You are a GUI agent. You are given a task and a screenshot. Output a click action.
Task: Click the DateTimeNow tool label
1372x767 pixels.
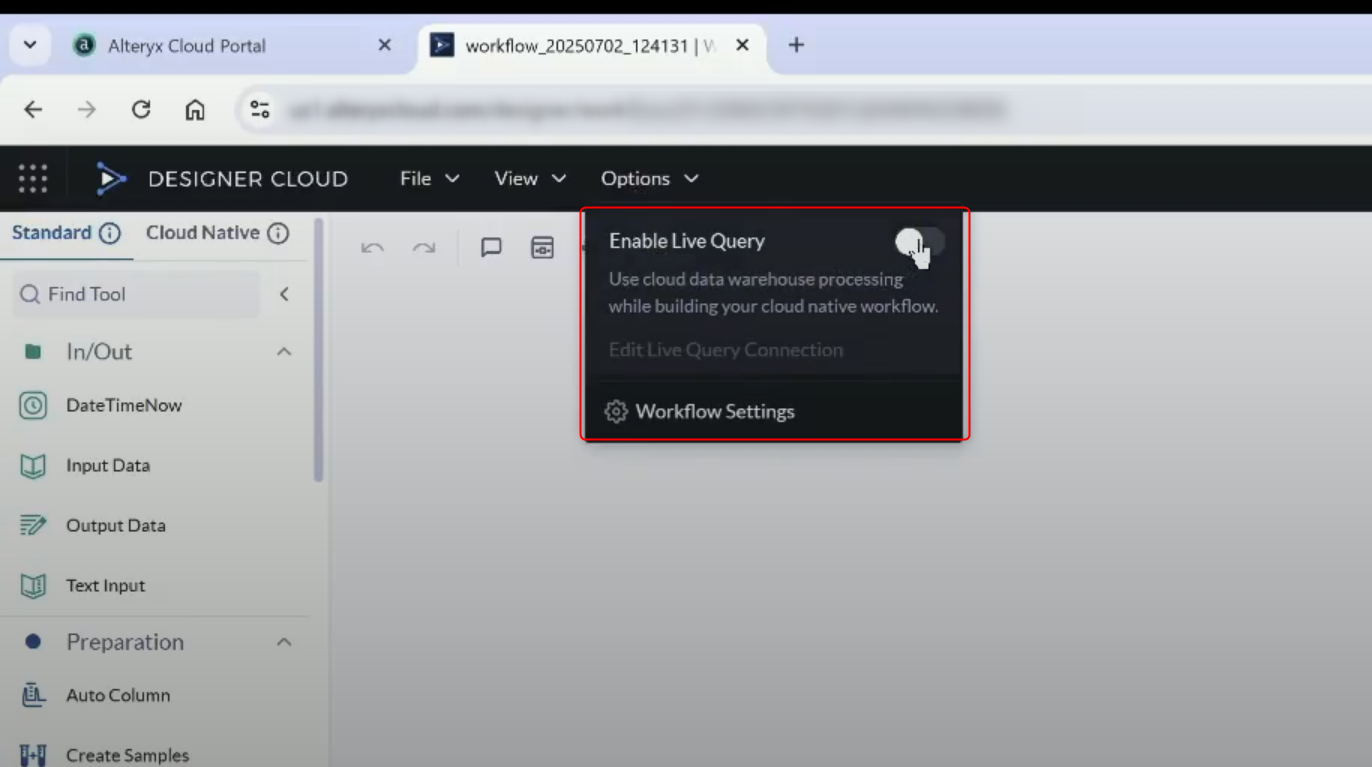pos(124,405)
